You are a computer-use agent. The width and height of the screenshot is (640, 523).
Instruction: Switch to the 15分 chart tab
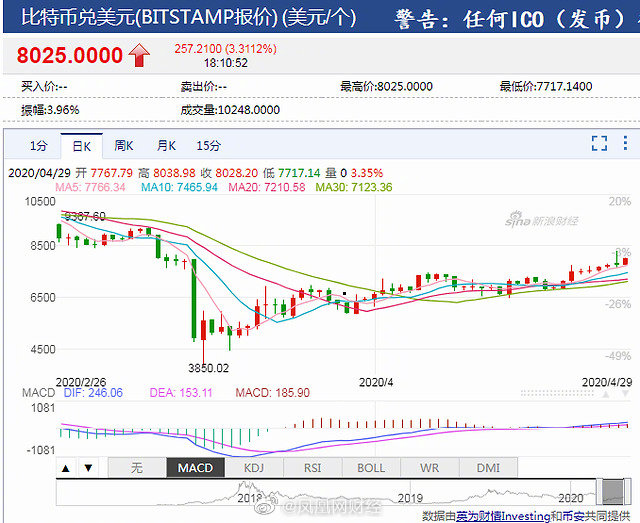209,146
